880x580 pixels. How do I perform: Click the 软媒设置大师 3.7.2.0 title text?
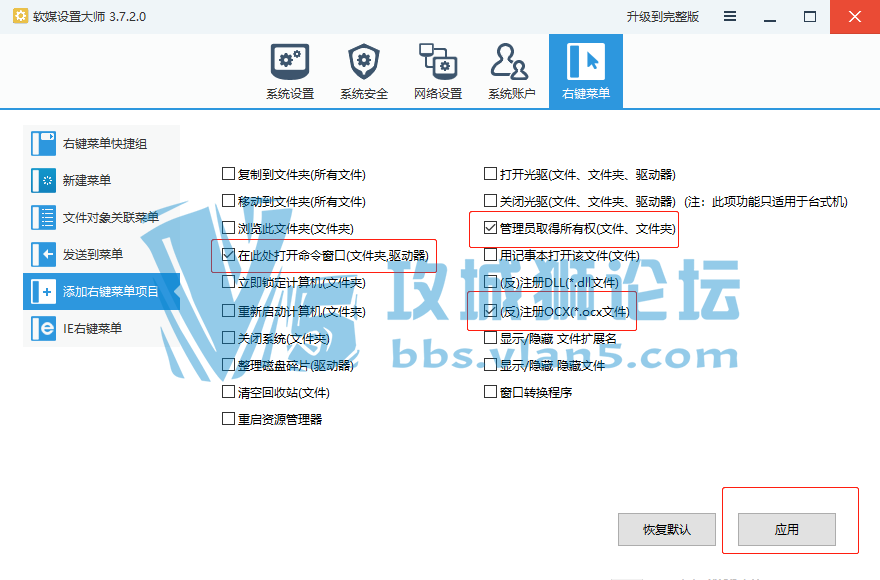pyautogui.click(x=89, y=17)
